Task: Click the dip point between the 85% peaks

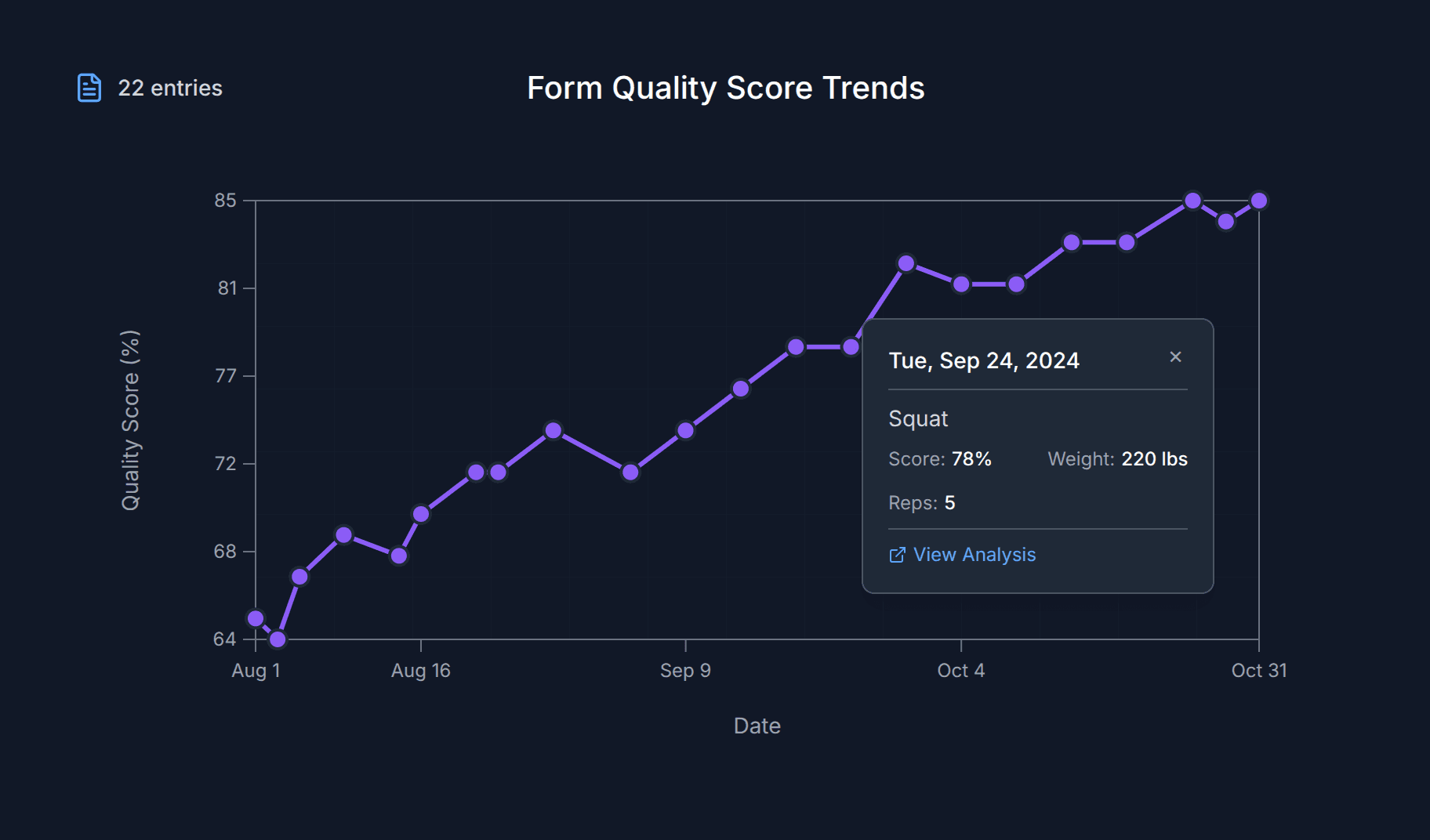Action: [1226, 222]
